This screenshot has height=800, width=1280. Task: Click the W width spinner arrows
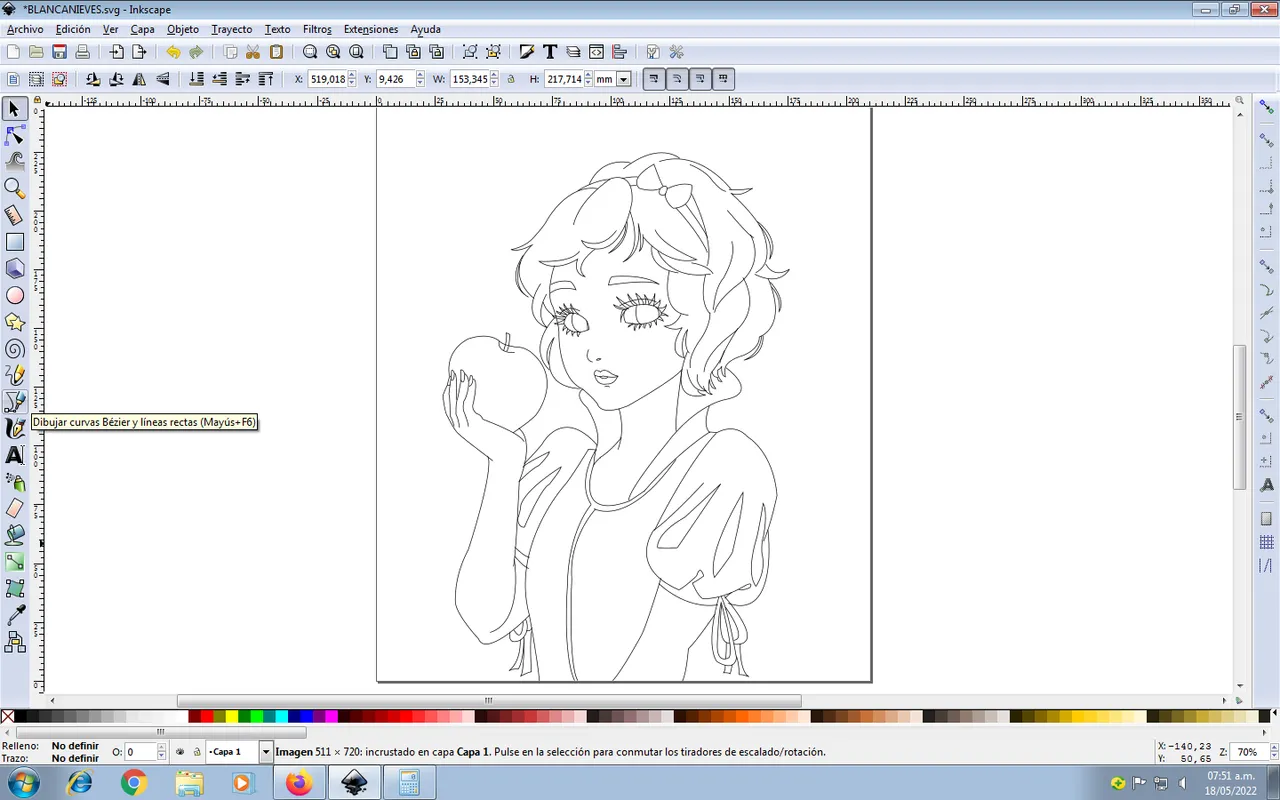(494, 79)
